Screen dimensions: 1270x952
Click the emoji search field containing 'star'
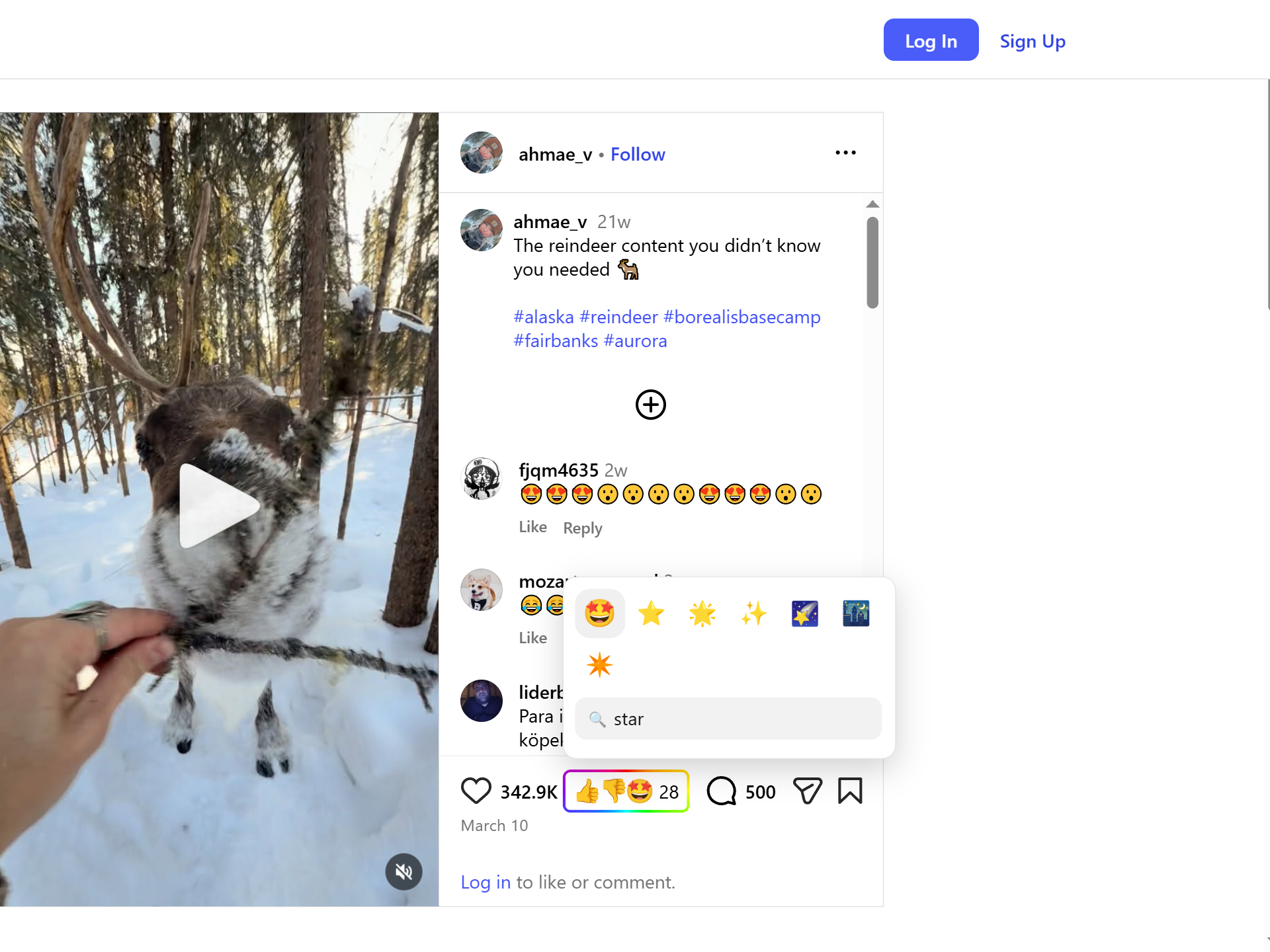pyautogui.click(x=728, y=719)
